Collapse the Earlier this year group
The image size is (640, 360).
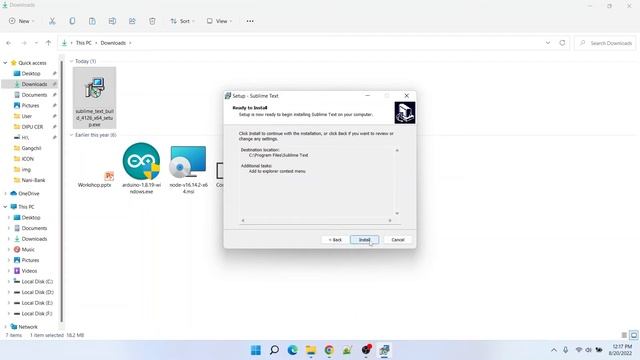[x=71, y=135]
